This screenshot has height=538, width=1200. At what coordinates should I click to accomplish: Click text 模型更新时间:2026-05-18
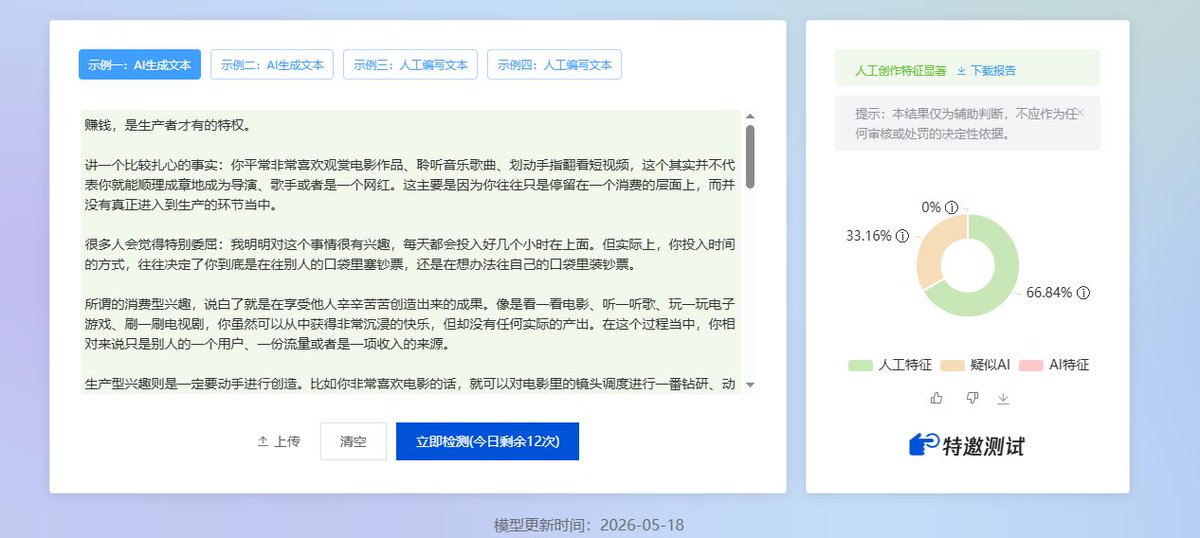point(589,525)
